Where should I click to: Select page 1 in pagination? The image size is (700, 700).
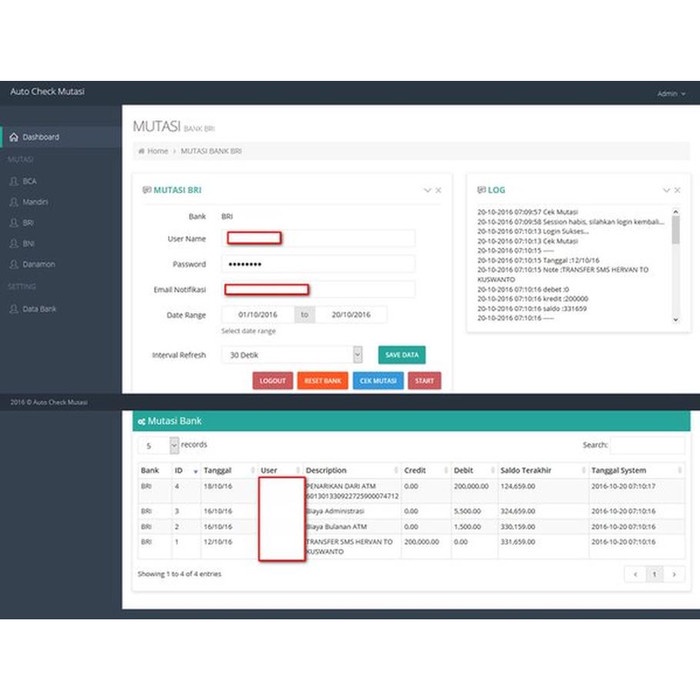[x=654, y=575]
